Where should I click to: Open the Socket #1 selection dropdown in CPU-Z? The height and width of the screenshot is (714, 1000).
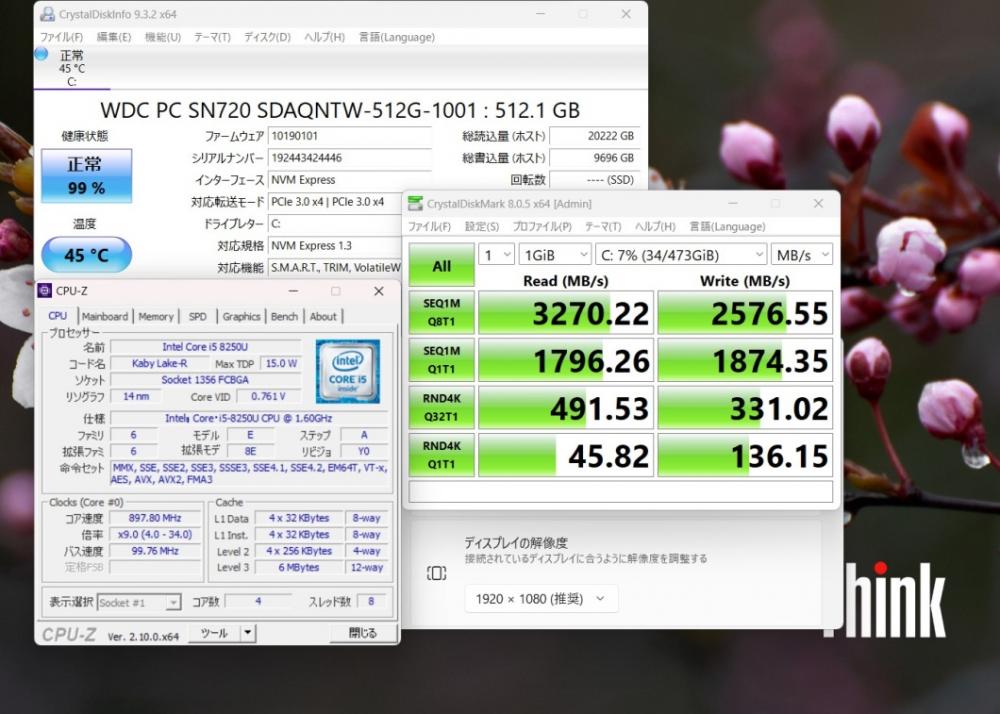pos(139,602)
